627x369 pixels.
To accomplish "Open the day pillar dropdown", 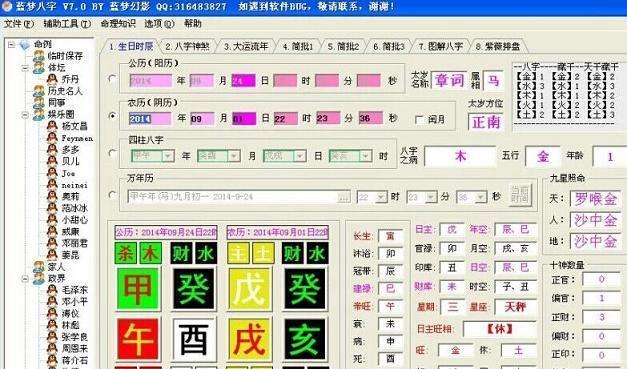I will (x=300, y=156).
